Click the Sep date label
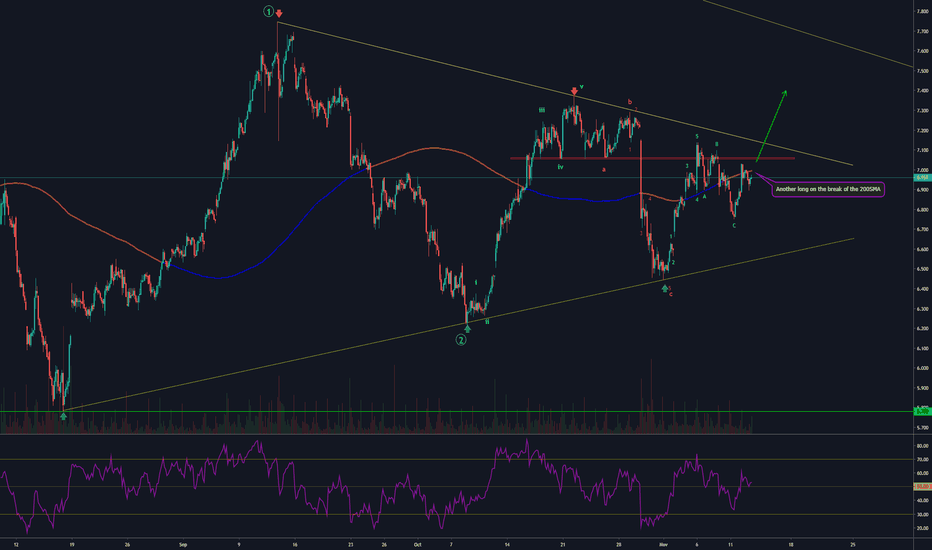Image resolution: width=932 pixels, height=550 pixels. [182, 544]
